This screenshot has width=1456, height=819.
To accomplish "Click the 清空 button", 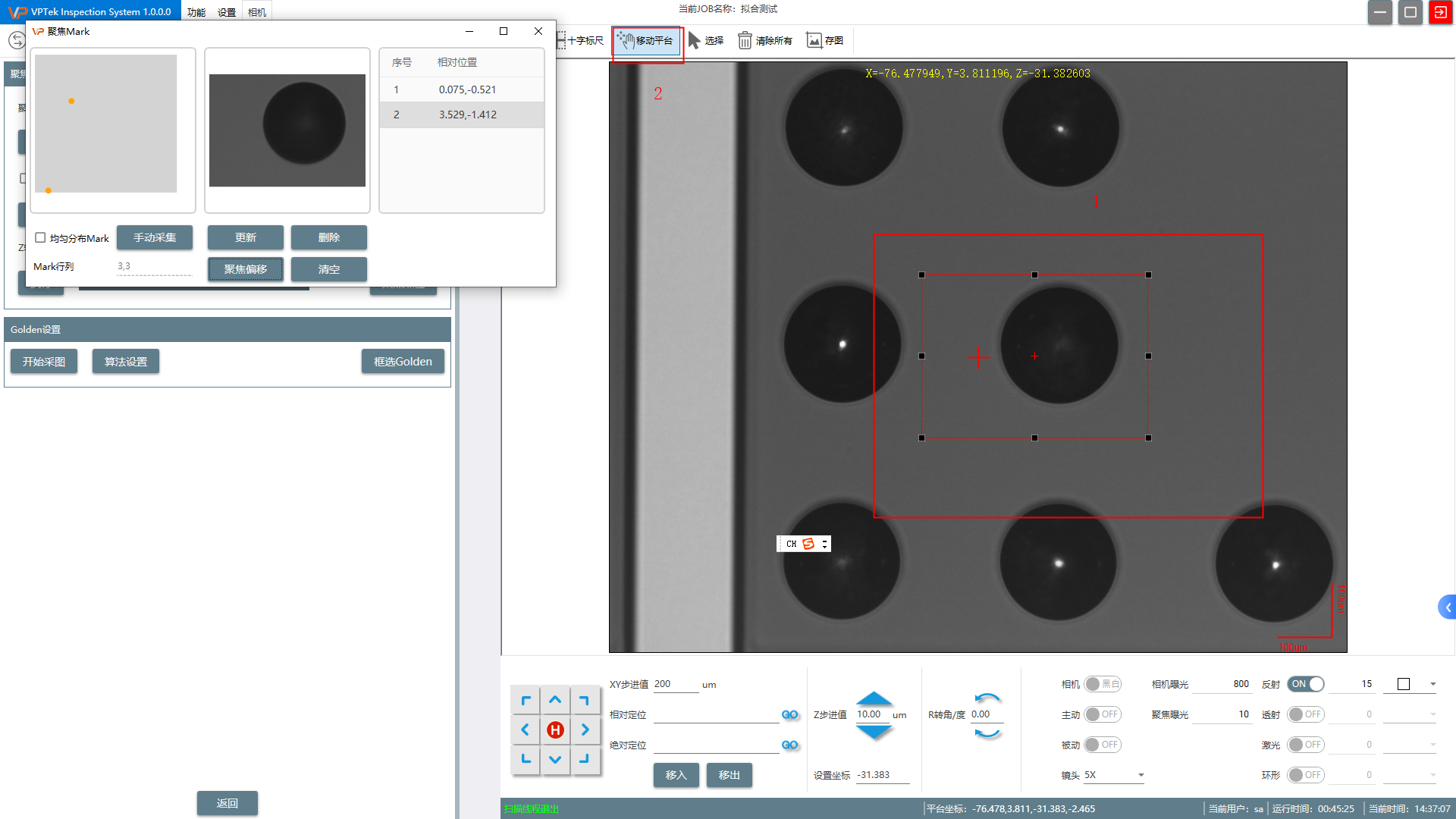I will click(x=329, y=269).
